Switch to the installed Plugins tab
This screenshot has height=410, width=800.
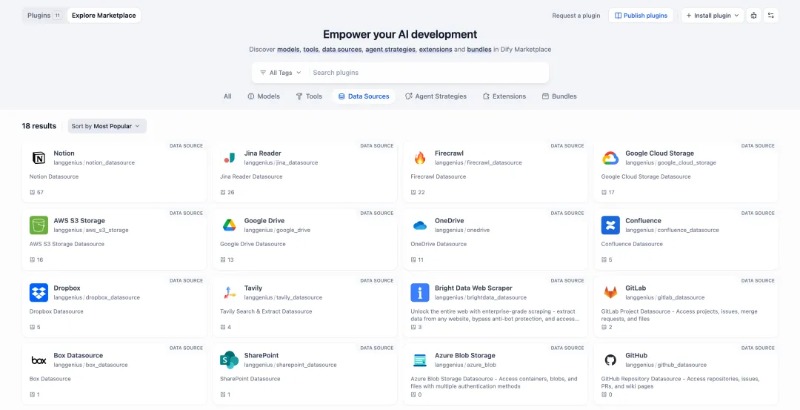pos(44,15)
